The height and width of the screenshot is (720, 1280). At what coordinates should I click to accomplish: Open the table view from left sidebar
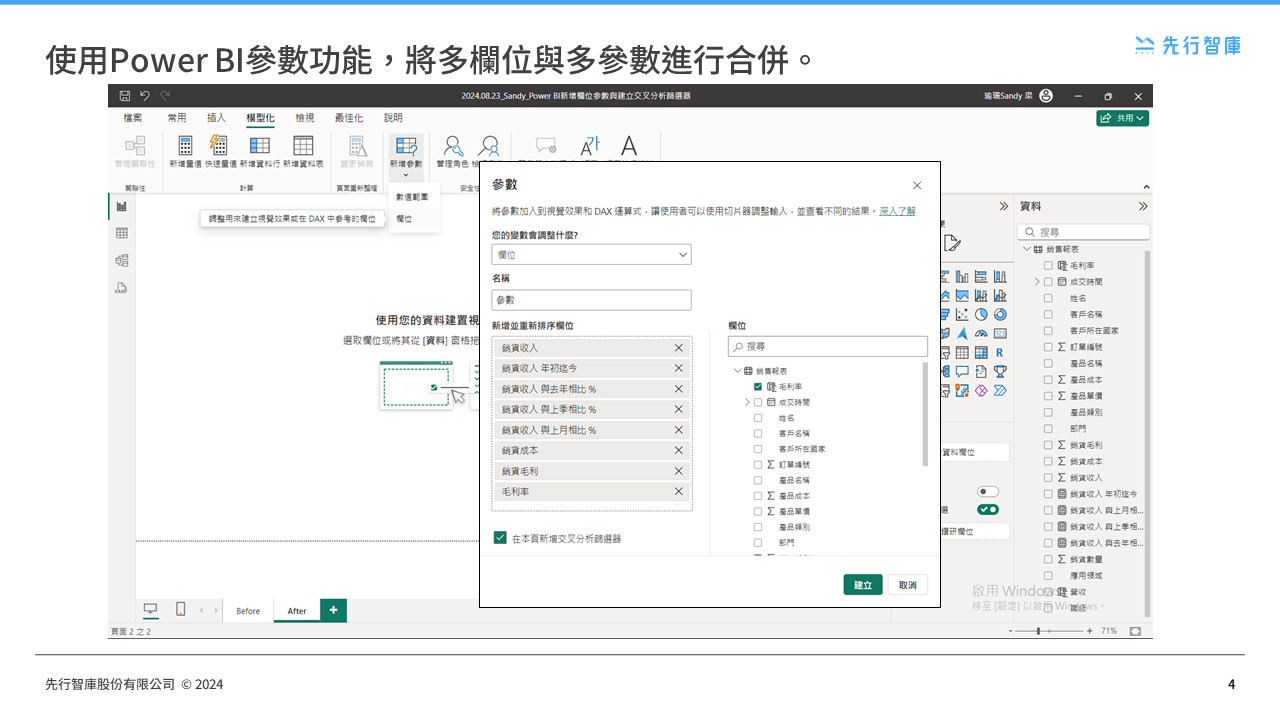[x=122, y=233]
